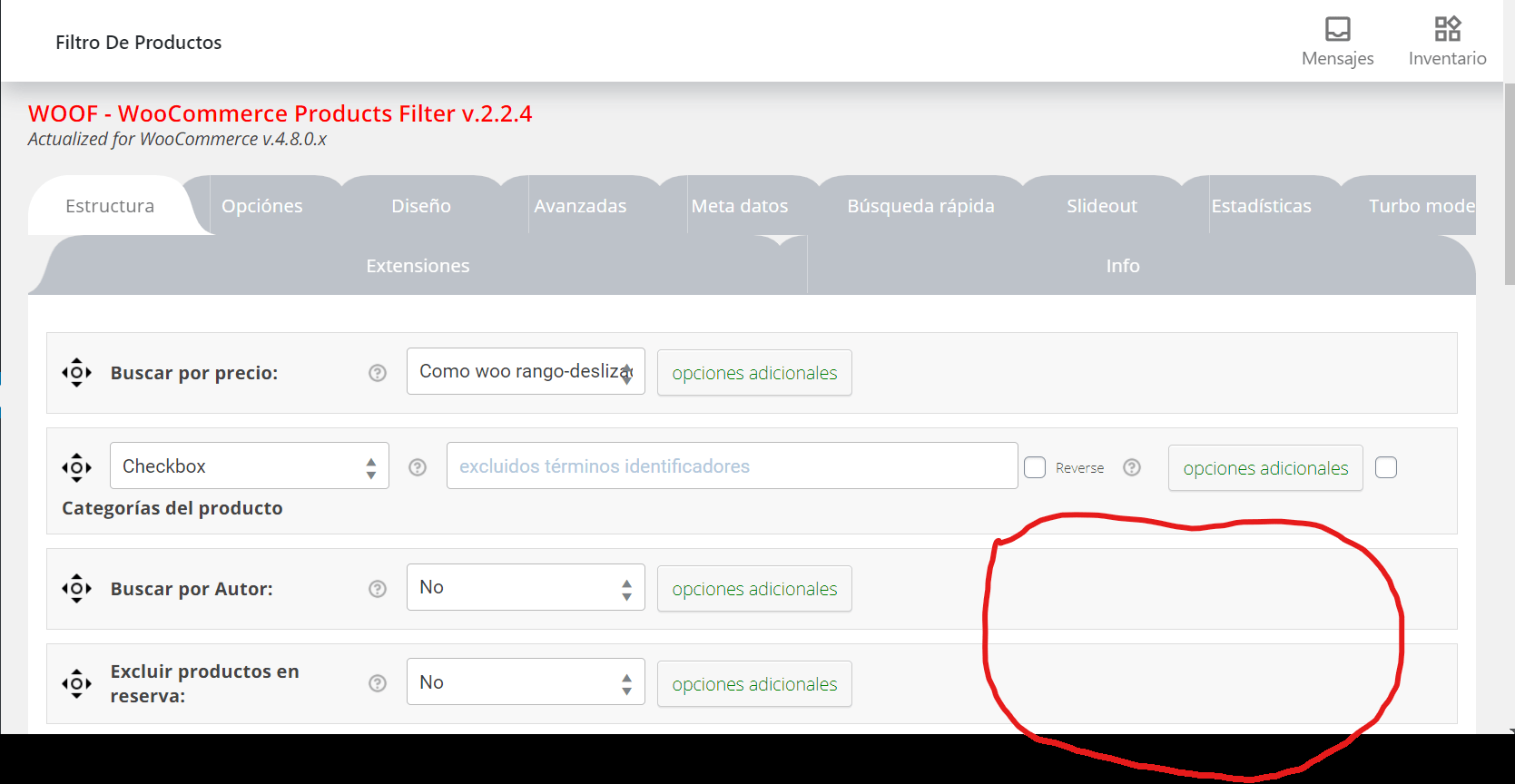Switch to the Diseño tab
The image size is (1515, 784).
[421, 206]
